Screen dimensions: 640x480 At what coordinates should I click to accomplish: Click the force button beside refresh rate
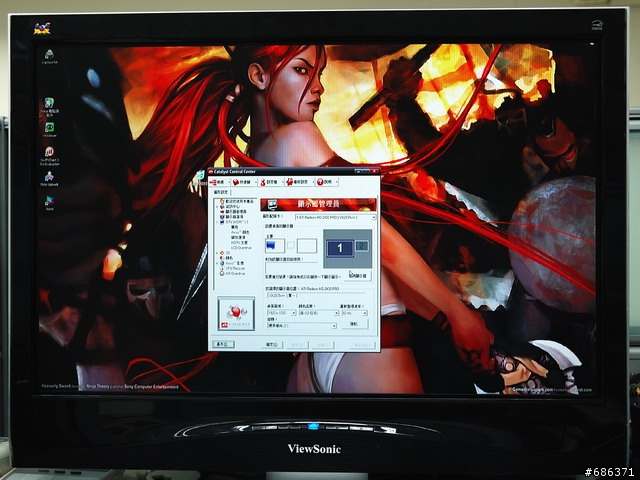click(354, 324)
